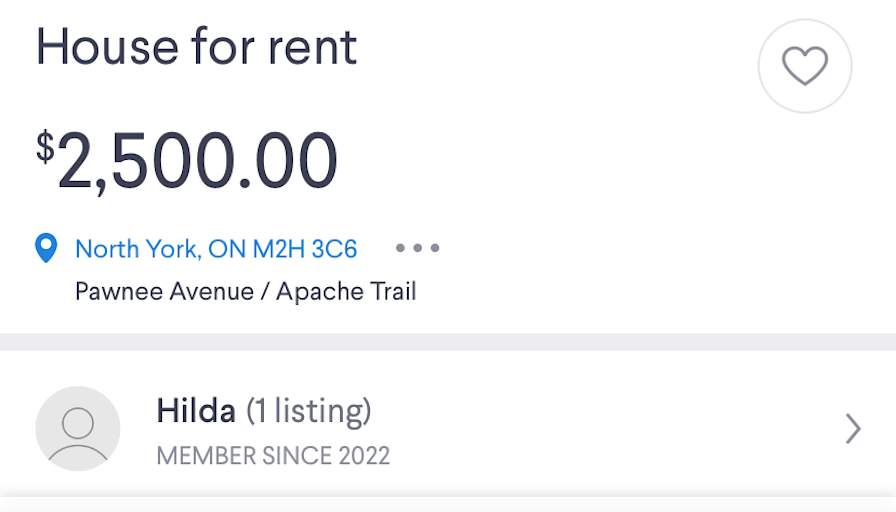The width and height of the screenshot is (896, 512).
Task: Click Hilda's grey profile avatar
Action: (x=78, y=428)
